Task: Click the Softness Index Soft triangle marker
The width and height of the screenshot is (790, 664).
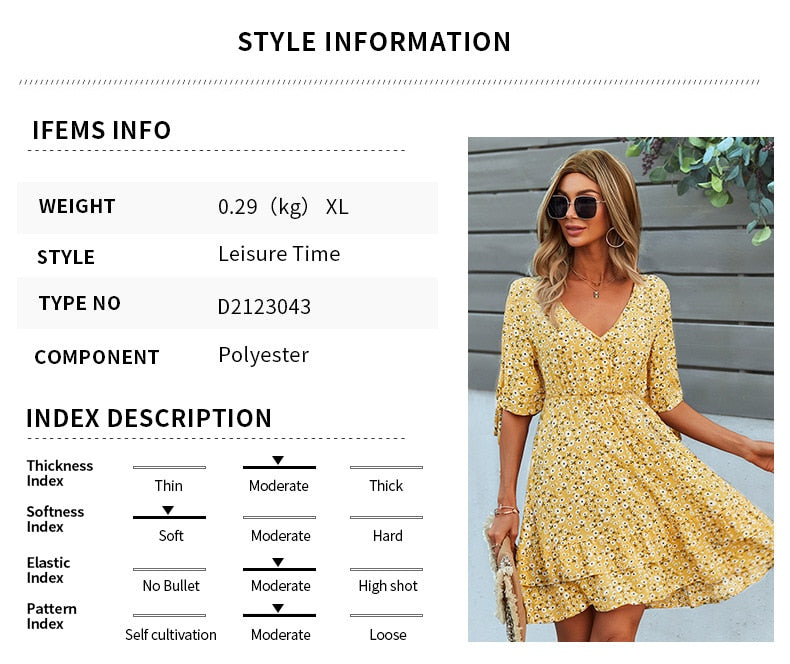Action: pyautogui.click(x=168, y=510)
